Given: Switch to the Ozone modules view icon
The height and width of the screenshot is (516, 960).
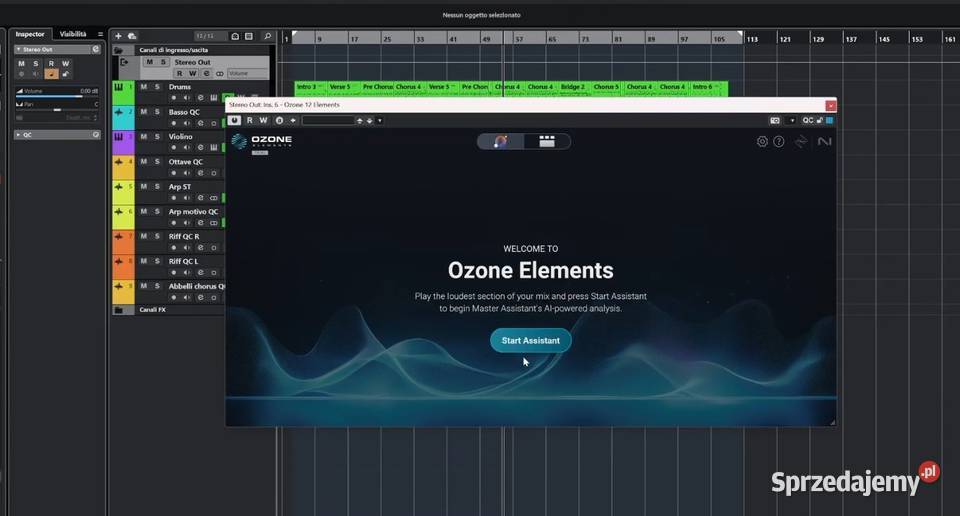Looking at the screenshot, I should (547, 141).
